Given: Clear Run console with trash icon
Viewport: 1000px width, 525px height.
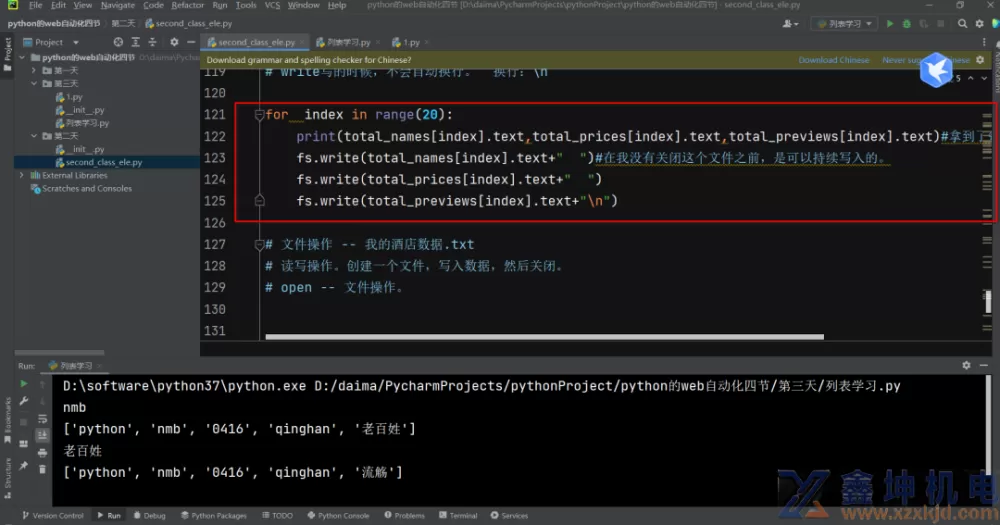Looking at the screenshot, I should pos(42,469).
